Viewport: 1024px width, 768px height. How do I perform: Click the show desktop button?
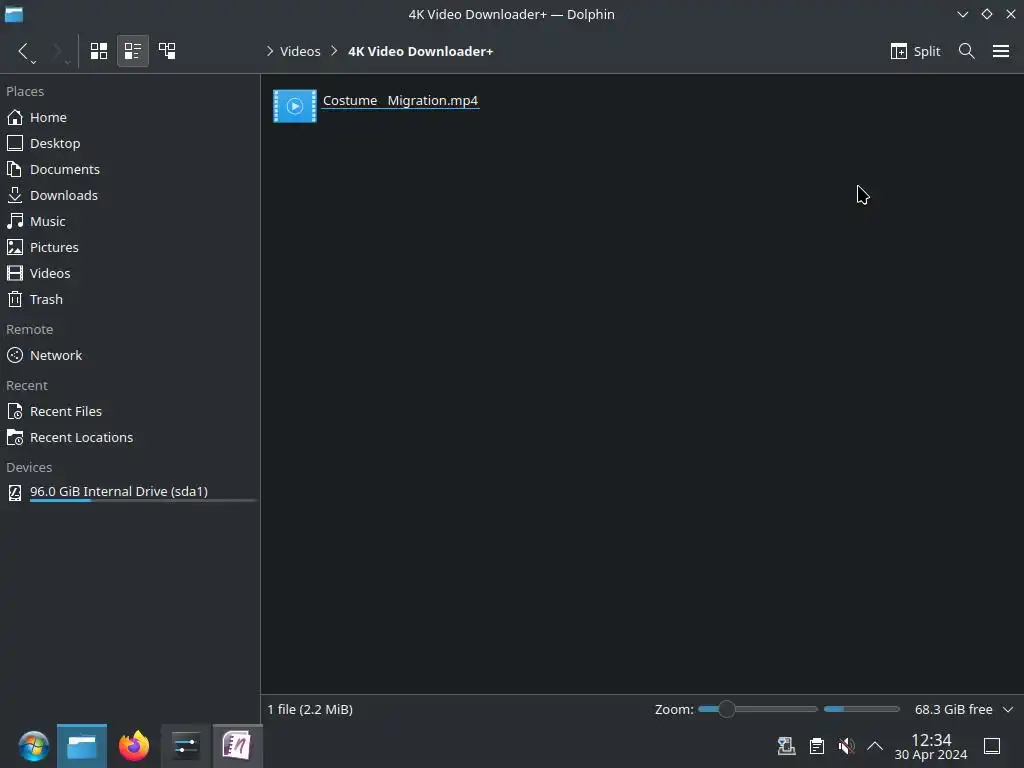992,746
